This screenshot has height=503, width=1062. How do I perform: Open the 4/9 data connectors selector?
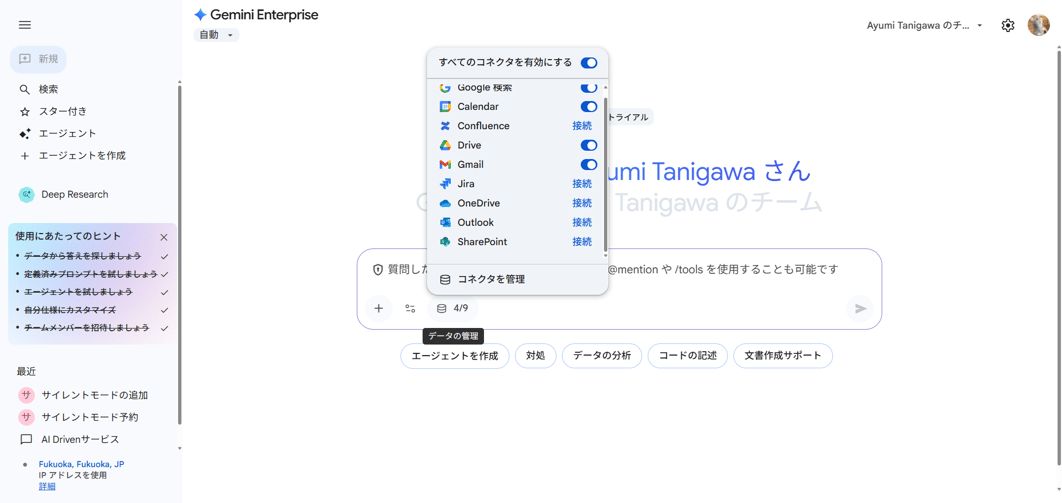click(x=453, y=309)
